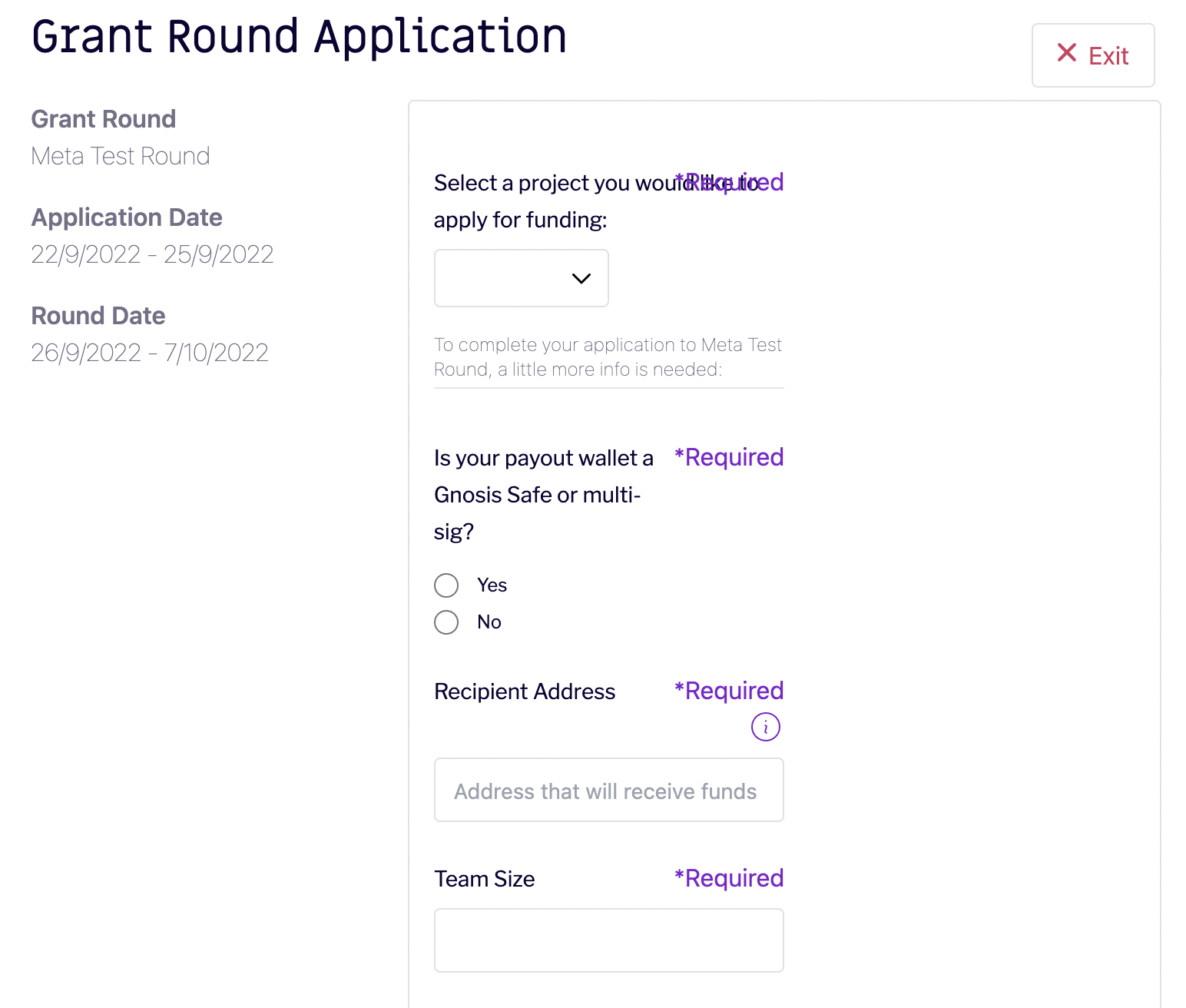The width and height of the screenshot is (1186, 1008).
Task: Click the 26/9/2022 - 7/10/2022 date range
Action: point(150,353)
